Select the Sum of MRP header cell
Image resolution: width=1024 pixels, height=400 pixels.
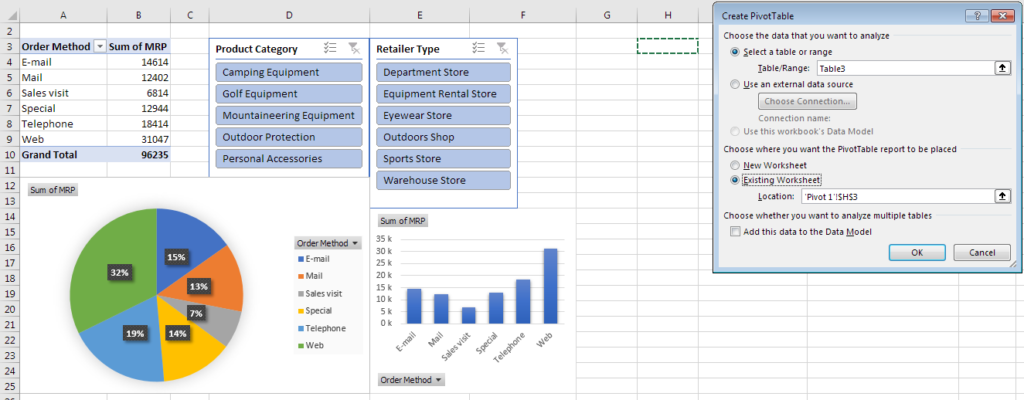coord(138,46)
